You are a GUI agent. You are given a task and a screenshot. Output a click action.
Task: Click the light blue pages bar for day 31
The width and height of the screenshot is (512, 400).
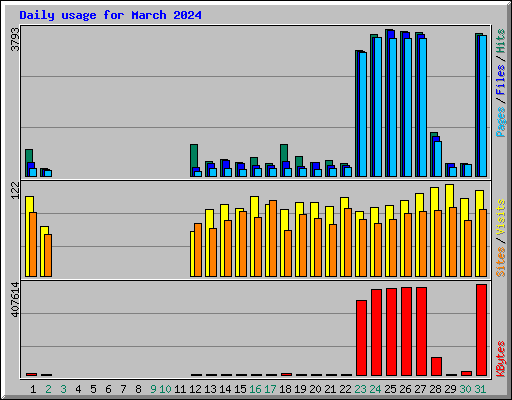pyautogui.click(x=483, y=106)
